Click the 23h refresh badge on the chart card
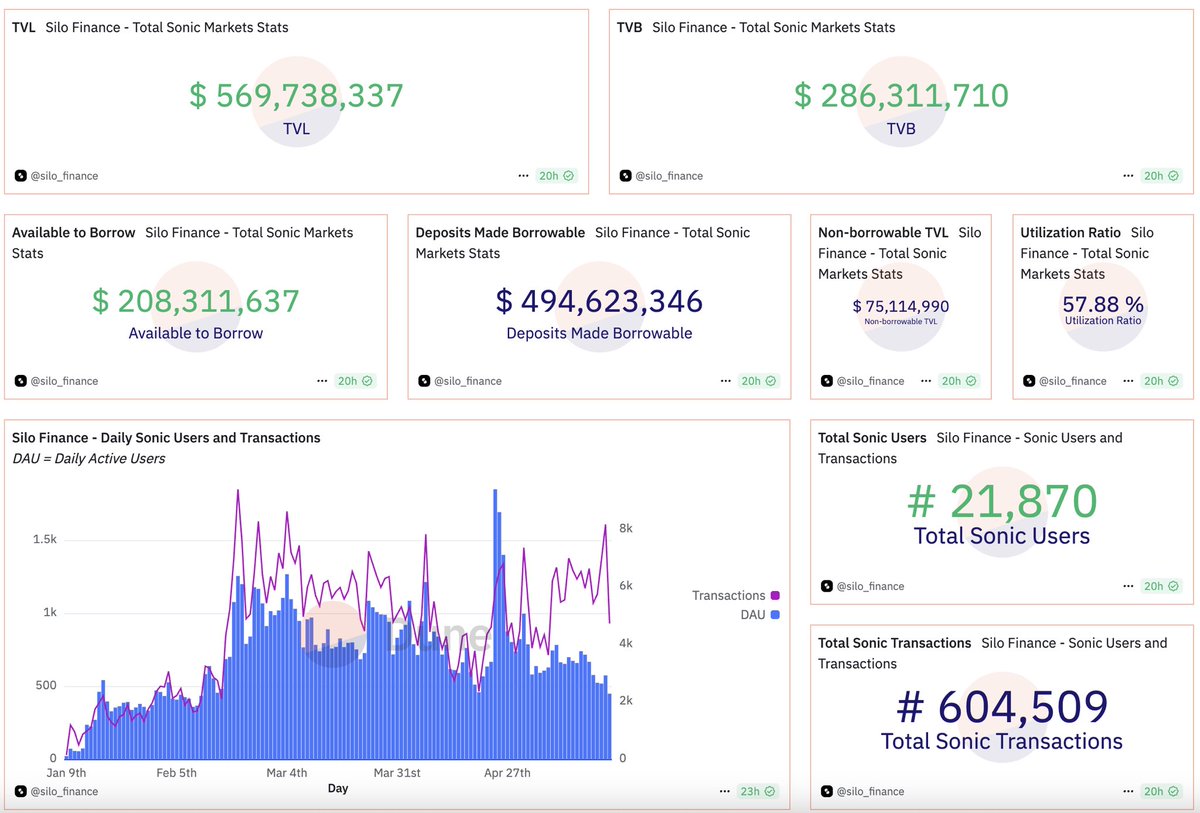Screen dimensions: 1200x813 point(758,790)
